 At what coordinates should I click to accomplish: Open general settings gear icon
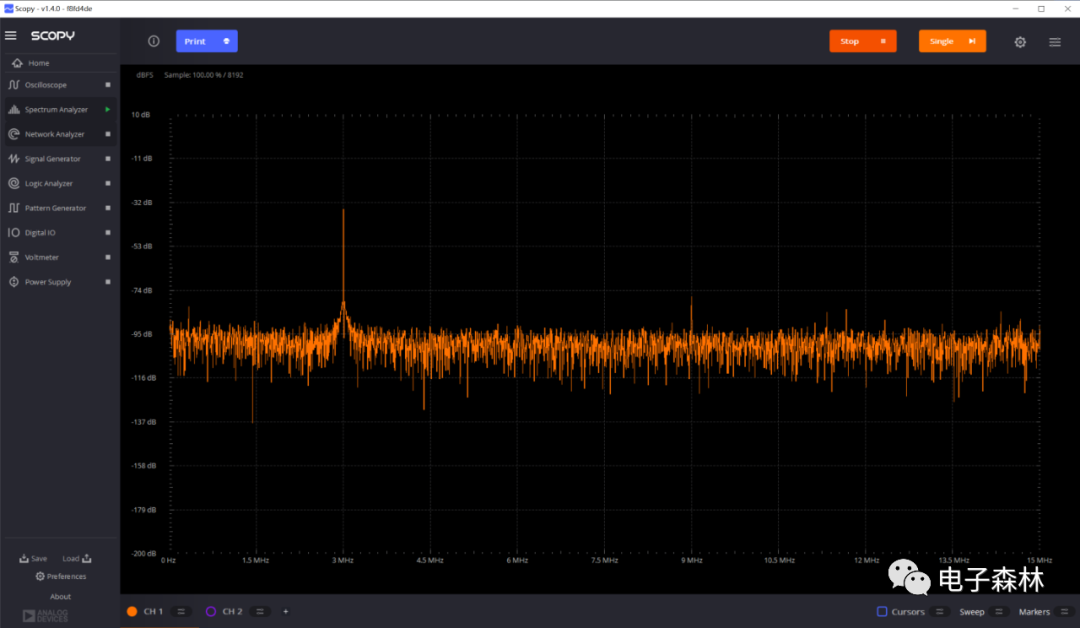(1020, 42)
